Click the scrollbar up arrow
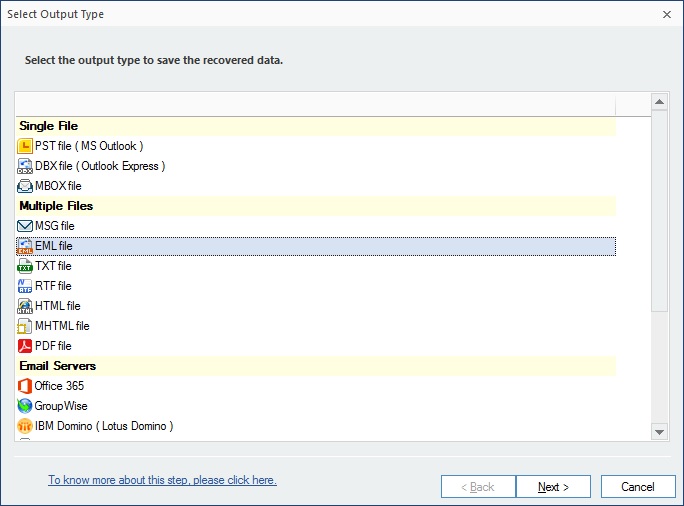684x506 pixels. [659, 102]
